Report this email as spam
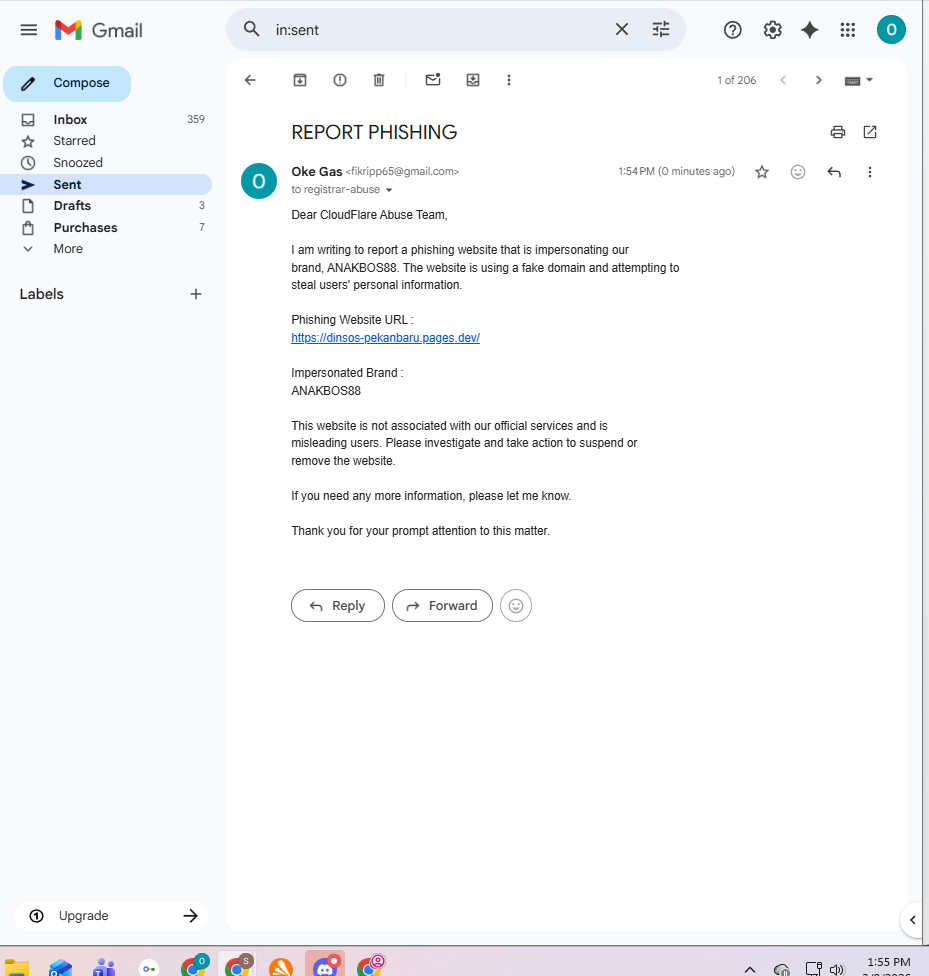Viewport: 929px width, 976px height. (x=339, y=80)
